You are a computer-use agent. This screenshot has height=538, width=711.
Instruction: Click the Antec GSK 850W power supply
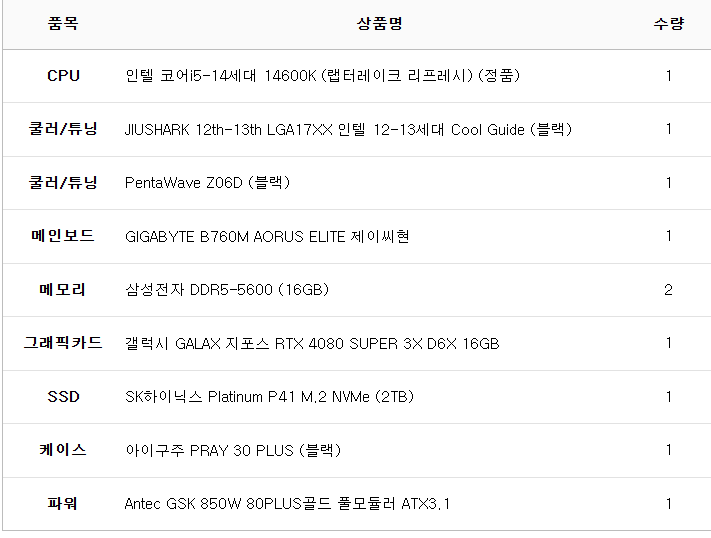click(x=287, y=504)
